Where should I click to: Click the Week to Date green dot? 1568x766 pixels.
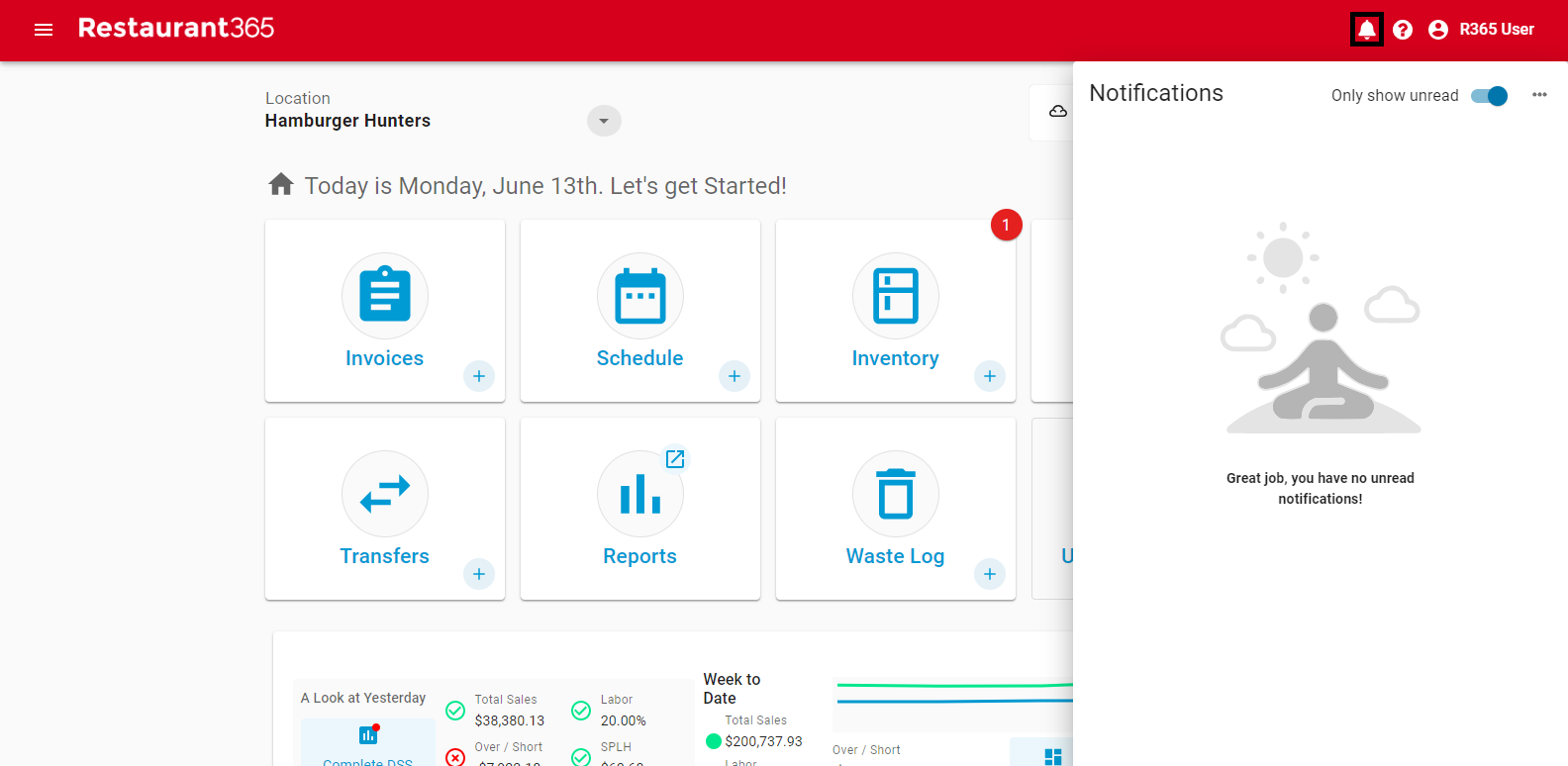click(x=714, y=741)
